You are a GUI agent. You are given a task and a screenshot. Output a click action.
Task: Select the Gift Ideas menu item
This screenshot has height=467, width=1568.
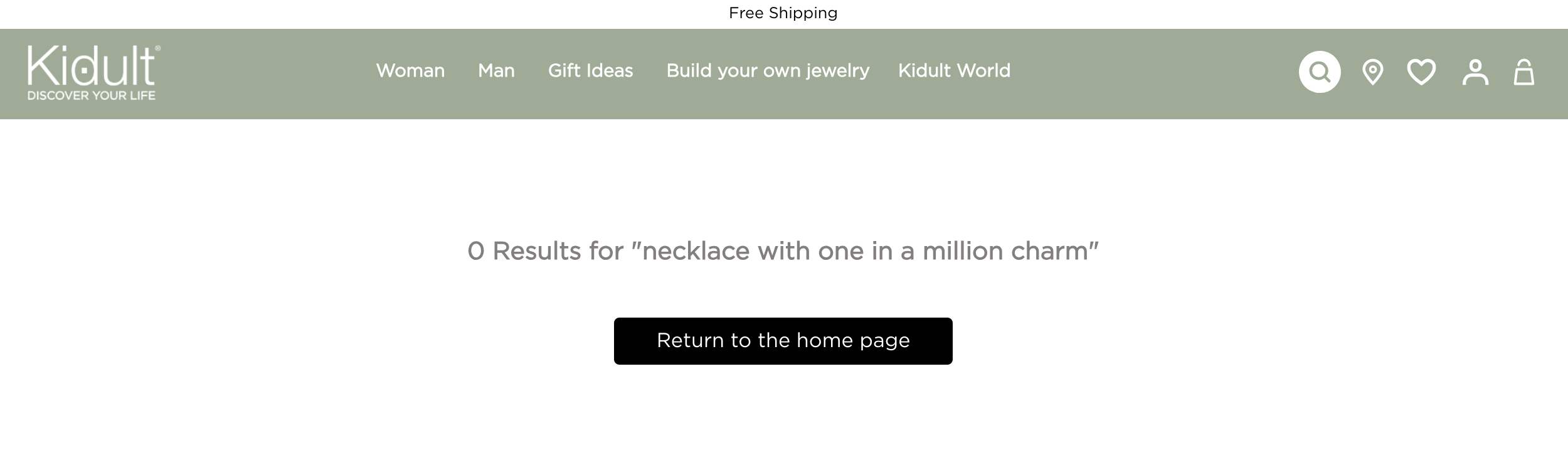pyautogui.click(x=590, y=71)
